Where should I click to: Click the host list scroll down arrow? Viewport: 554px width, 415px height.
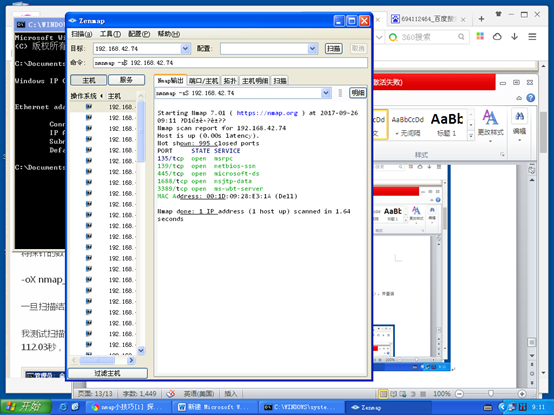[141, 350]
